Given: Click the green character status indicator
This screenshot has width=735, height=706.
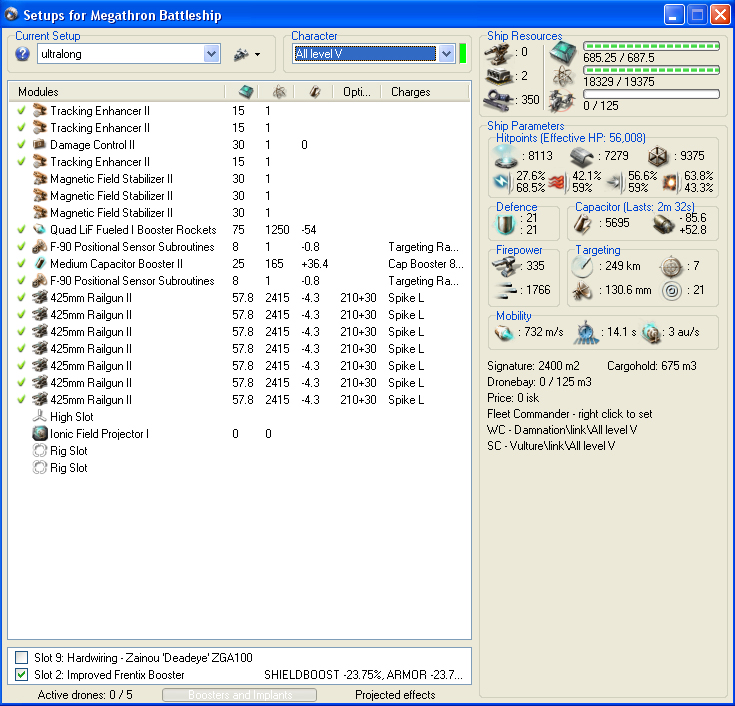Looking at the screenshot, I should coord(463,53).
